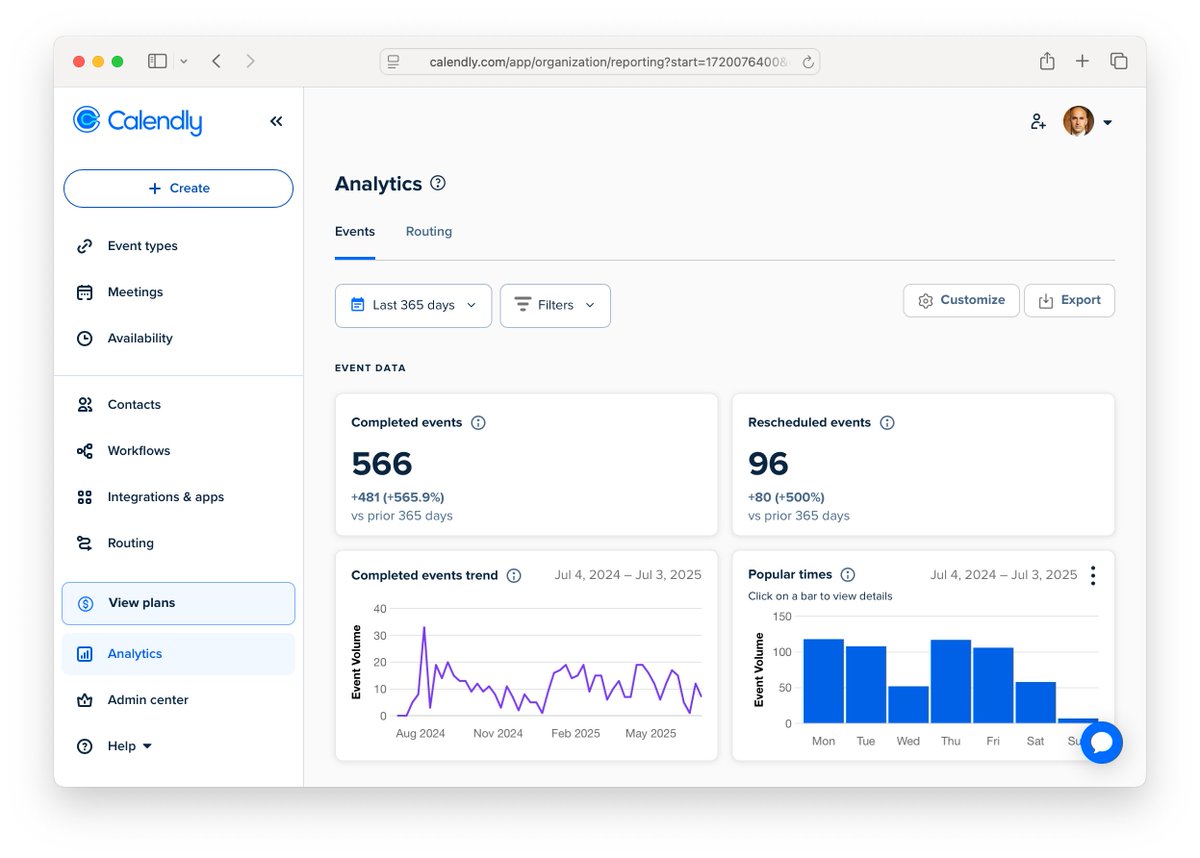Click the Routing sidebar item
Image resolution: width=1200 pixels, height=858 pixels.
pos(130,543)
